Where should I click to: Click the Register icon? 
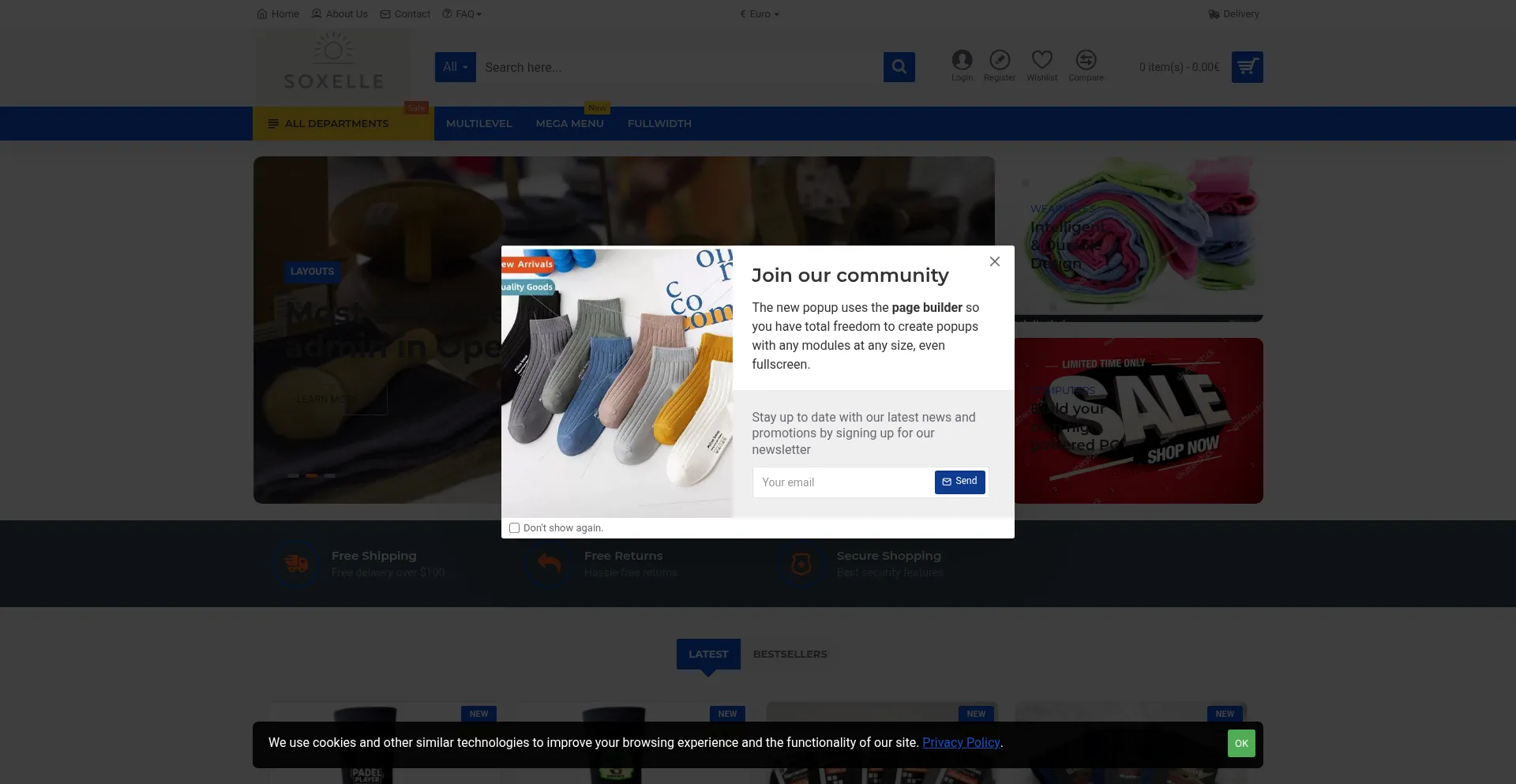tap(1000, 66)
